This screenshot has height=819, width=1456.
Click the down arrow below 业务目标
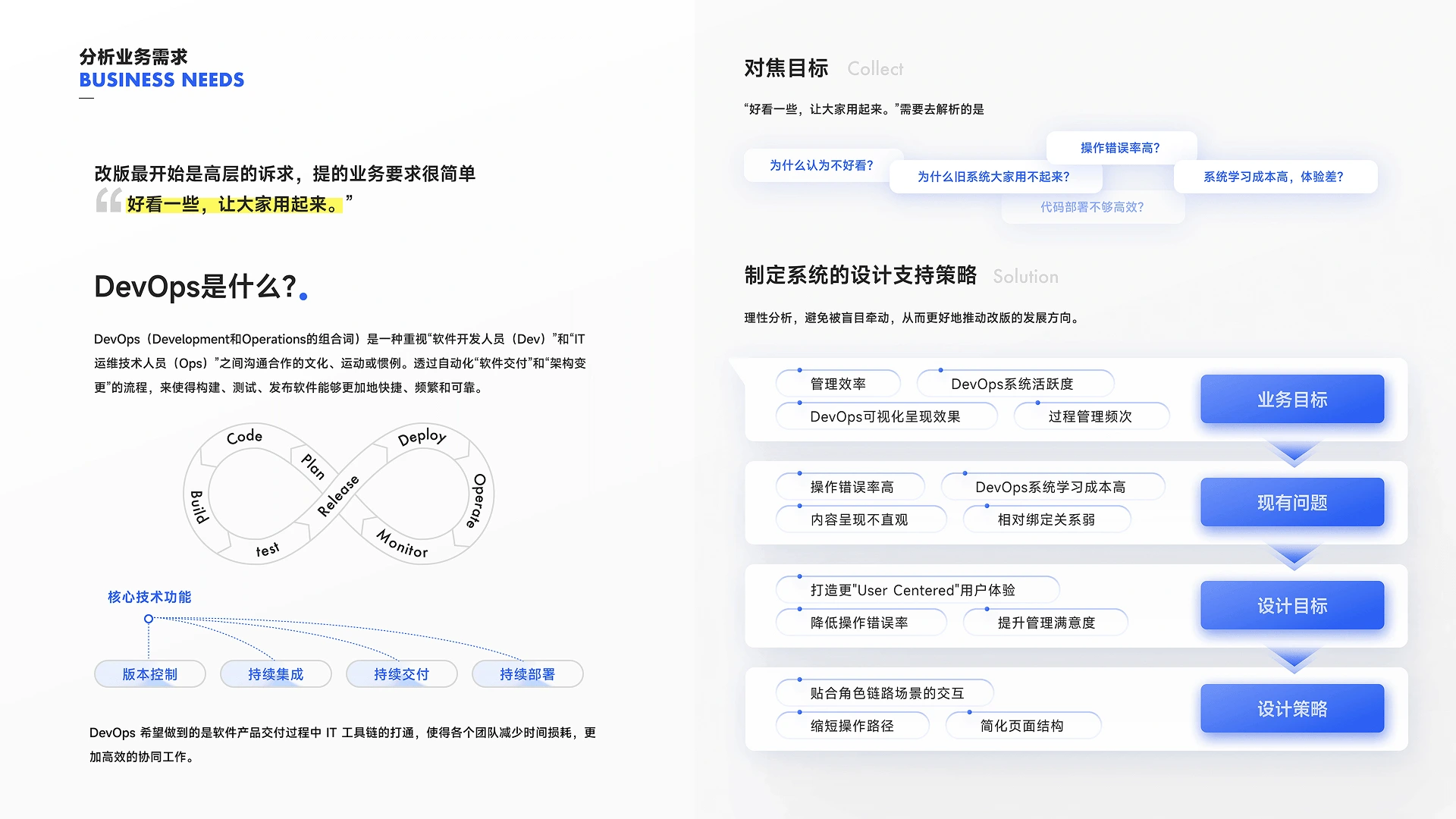click(x=1294, y=453)
